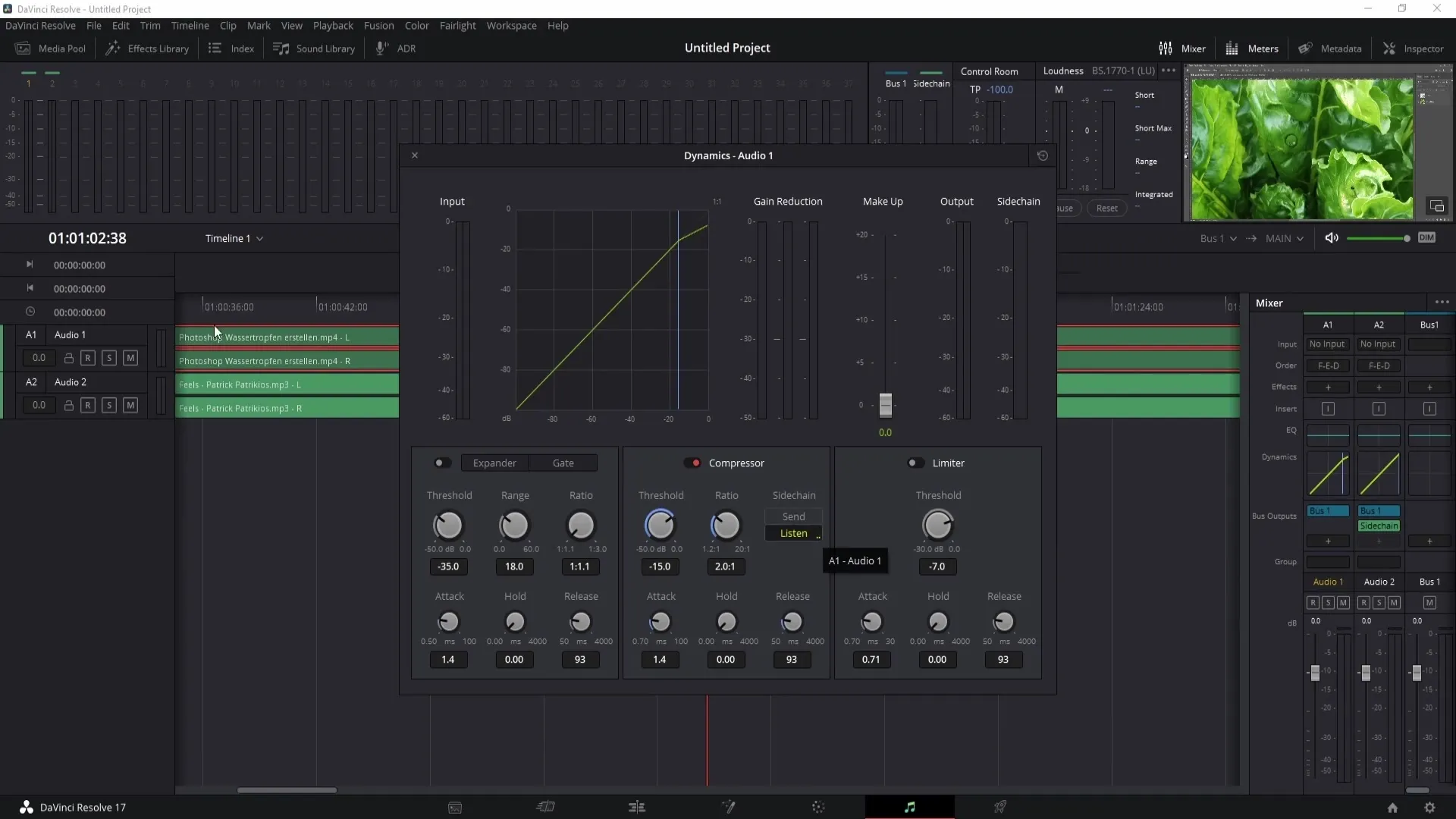The image size is (1456, 819).
Task: Click the Mute button on Audio 1 track
Action: click(x=130, y=358)
